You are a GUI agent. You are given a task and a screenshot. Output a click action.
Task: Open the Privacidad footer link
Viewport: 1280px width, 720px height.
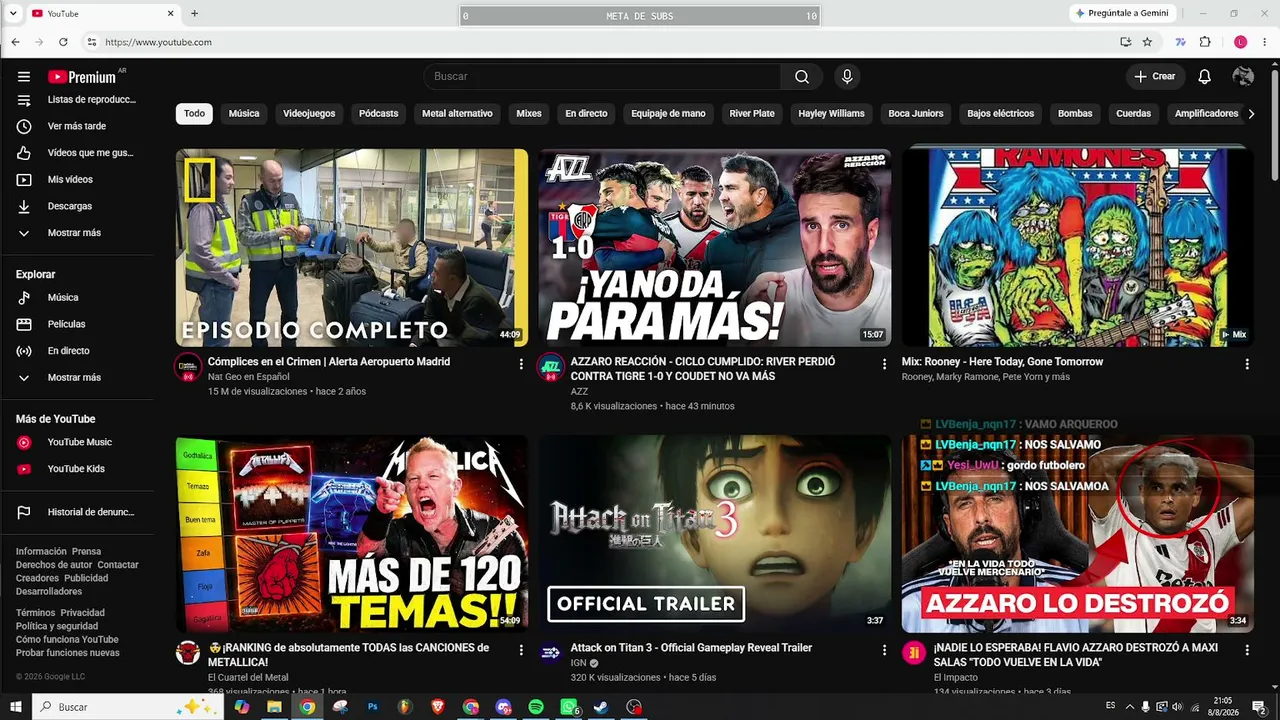[x=82, y=613]
